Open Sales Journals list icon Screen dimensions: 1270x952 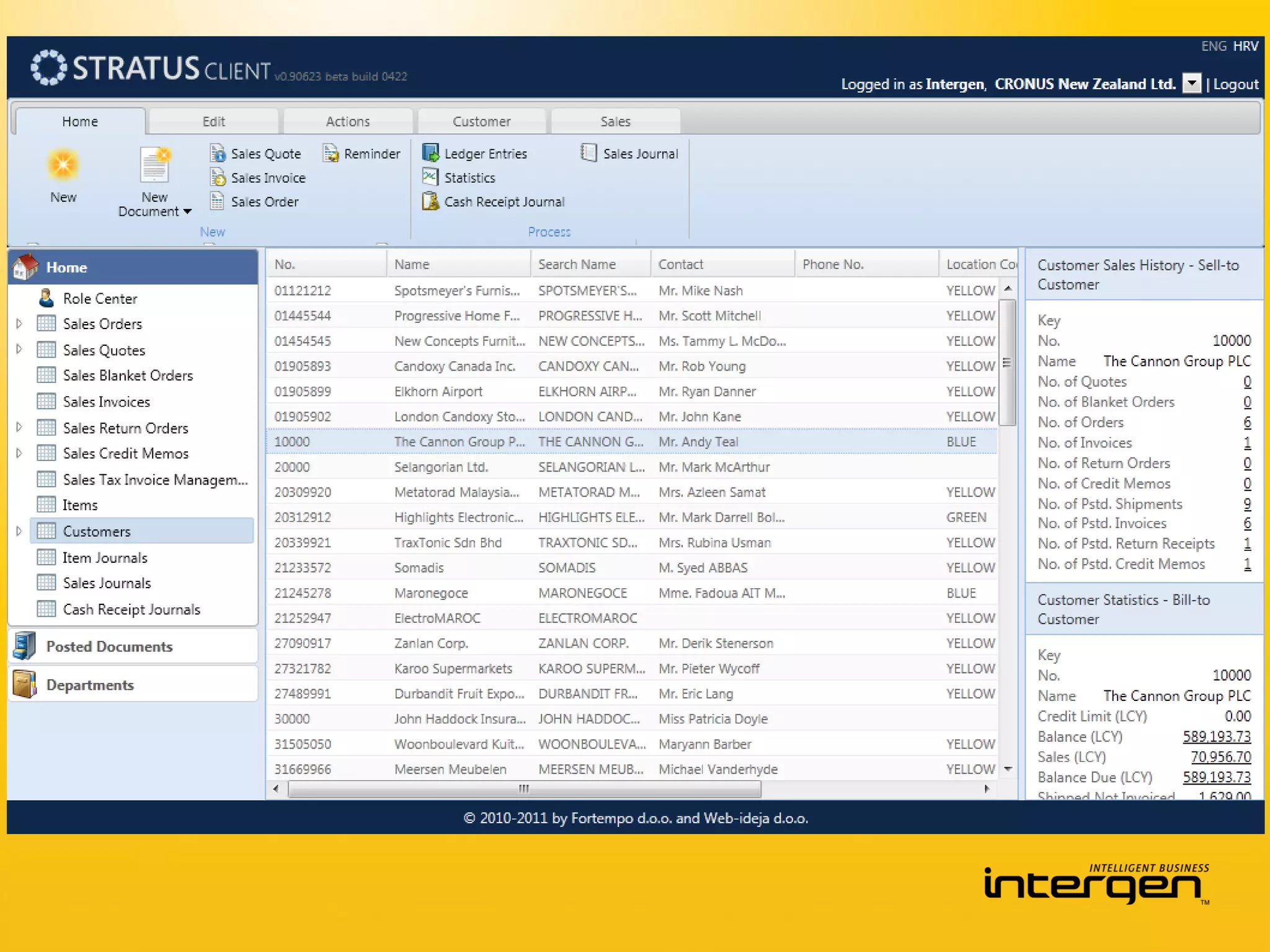click(x=47, y=583)
